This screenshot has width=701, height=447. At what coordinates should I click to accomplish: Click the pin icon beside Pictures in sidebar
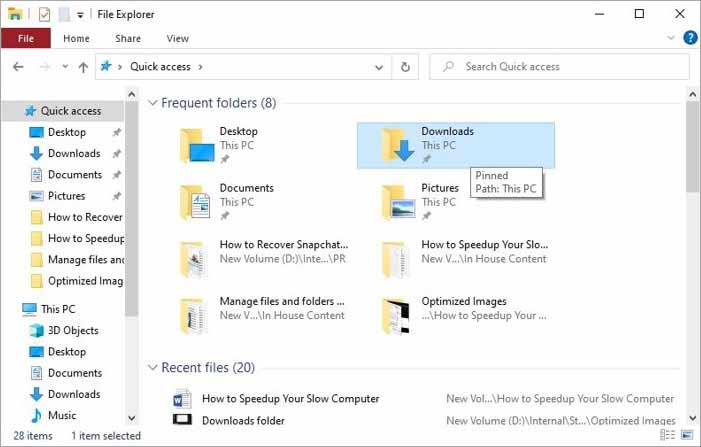coord(117,196)
